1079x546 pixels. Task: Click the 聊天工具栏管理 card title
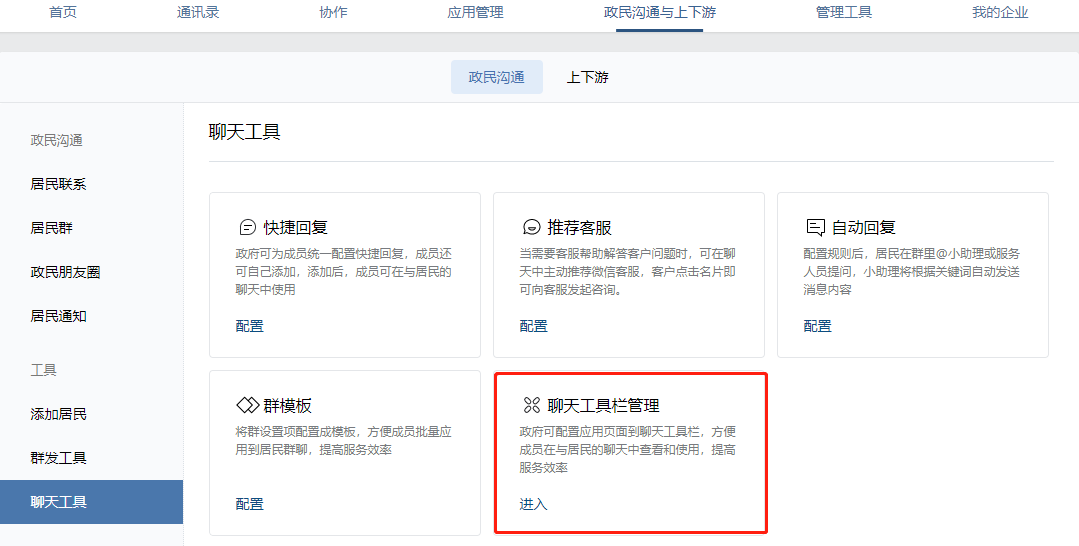pos(603,405)
